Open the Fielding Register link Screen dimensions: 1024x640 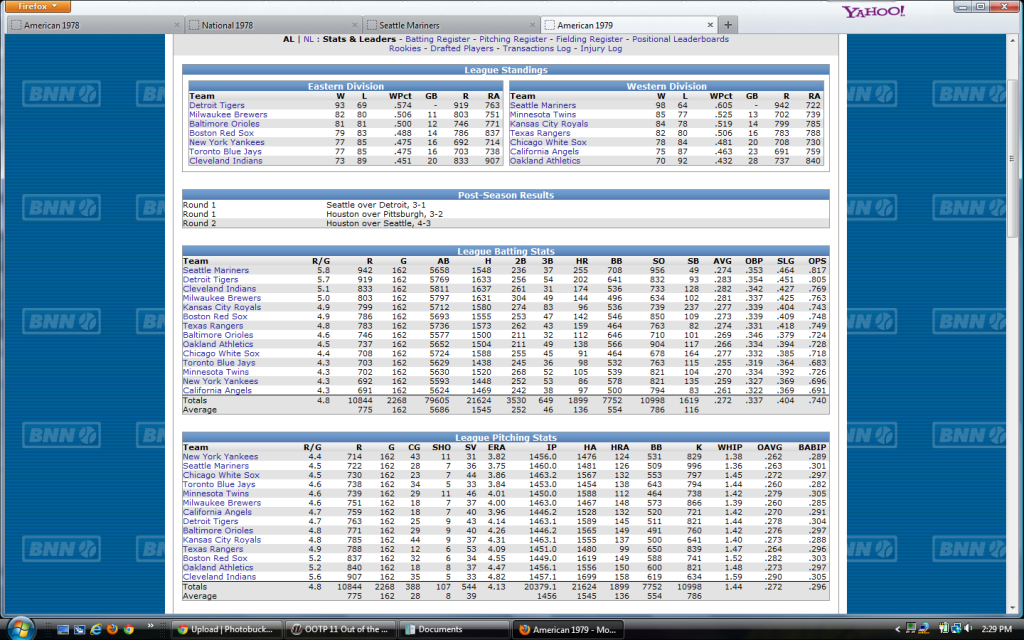tap(589, 39)
